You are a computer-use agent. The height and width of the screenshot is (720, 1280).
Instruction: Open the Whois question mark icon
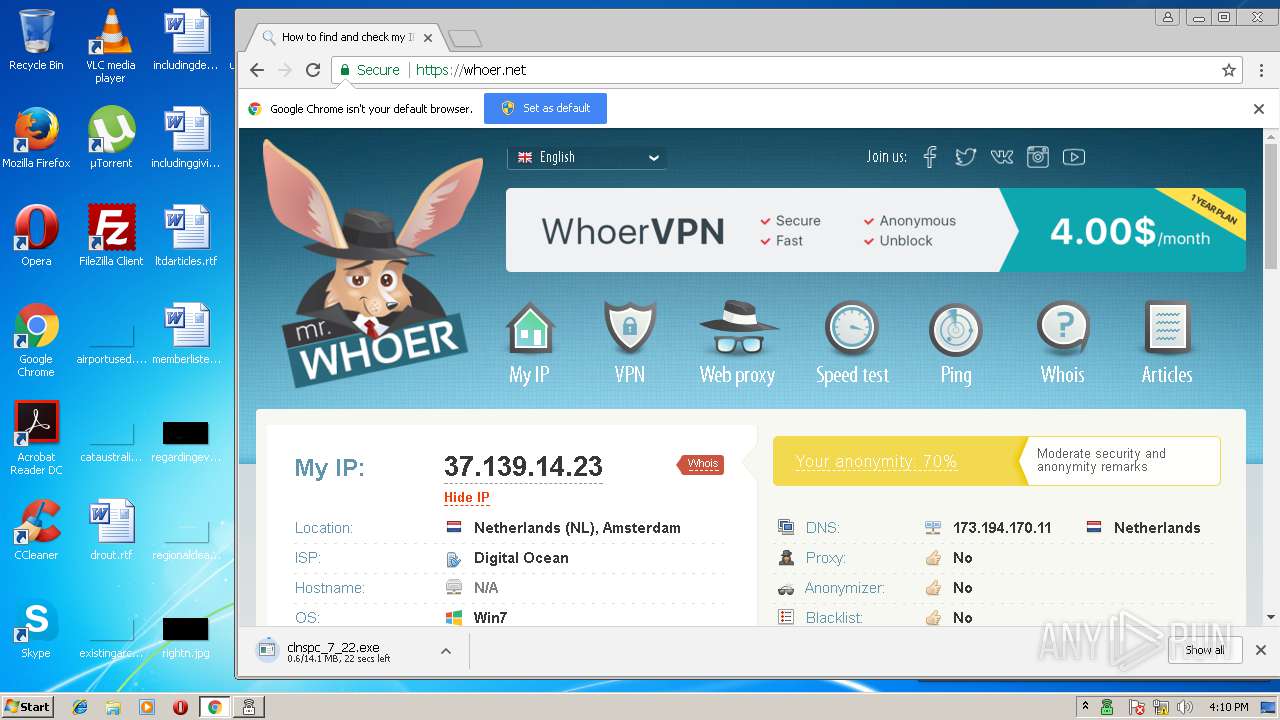[1063, 328]
